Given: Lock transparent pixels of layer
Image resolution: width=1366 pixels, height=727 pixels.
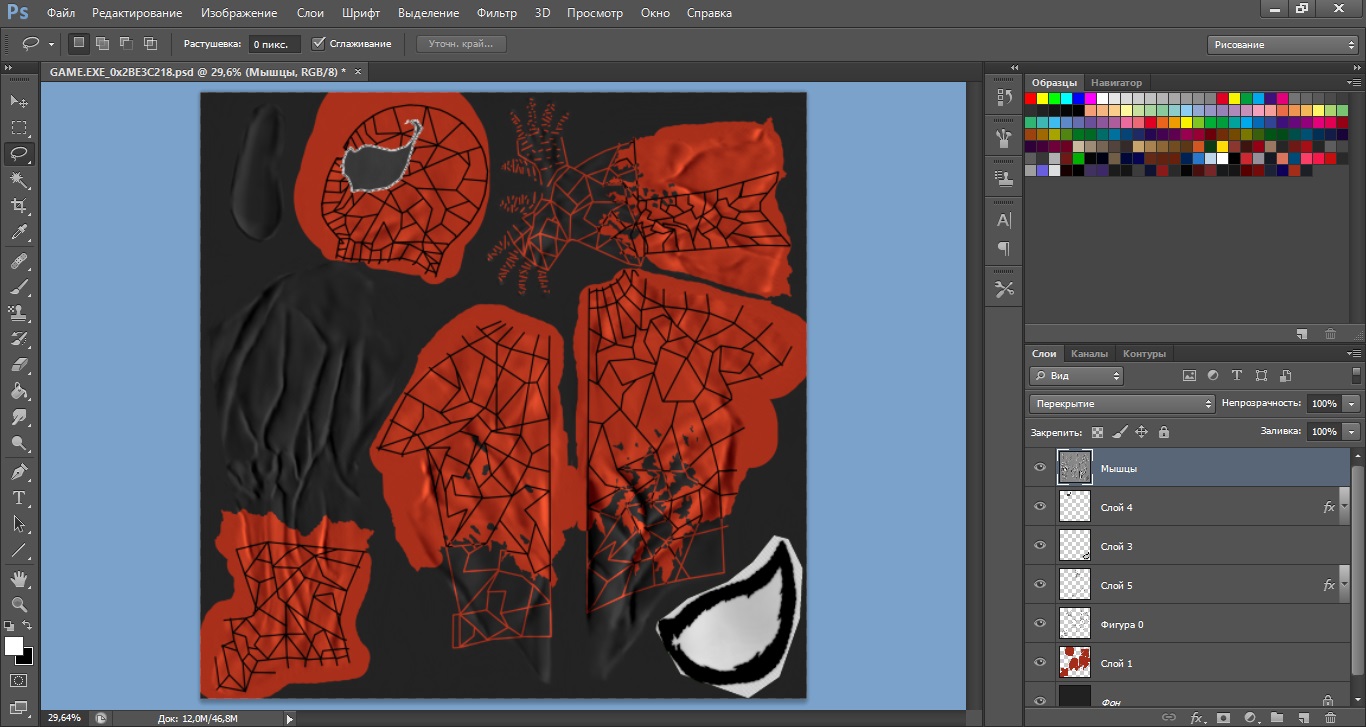Looking at the screenshot, I should (1098, 433).
